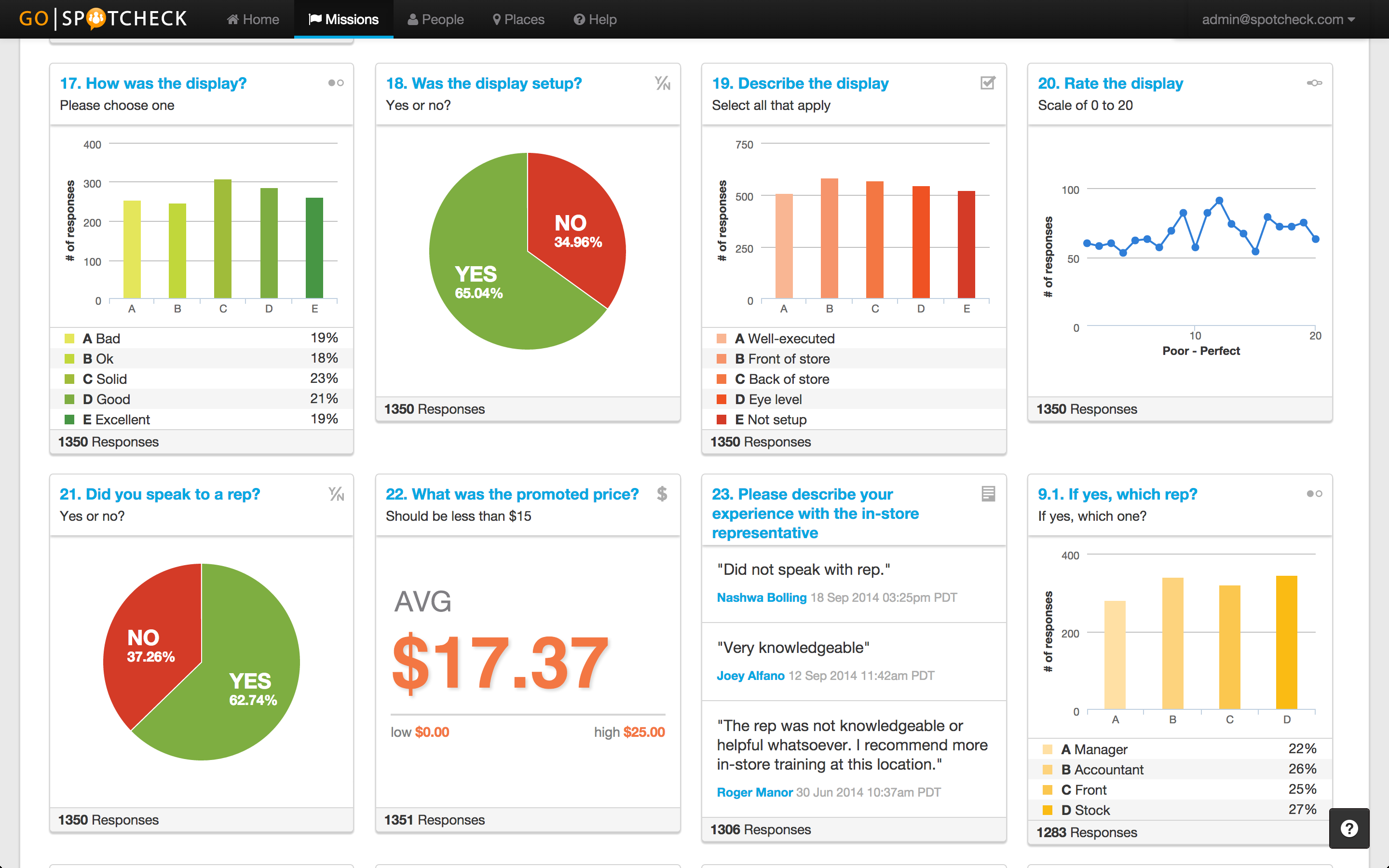Open the help question mark button

pyautogui.click(x=1349, y=828)
